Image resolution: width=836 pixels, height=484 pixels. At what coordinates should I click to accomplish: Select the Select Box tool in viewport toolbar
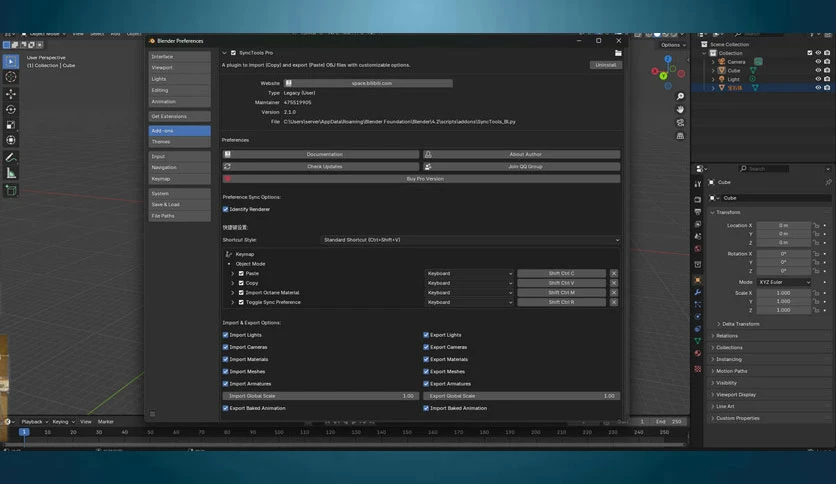point(11,61)
